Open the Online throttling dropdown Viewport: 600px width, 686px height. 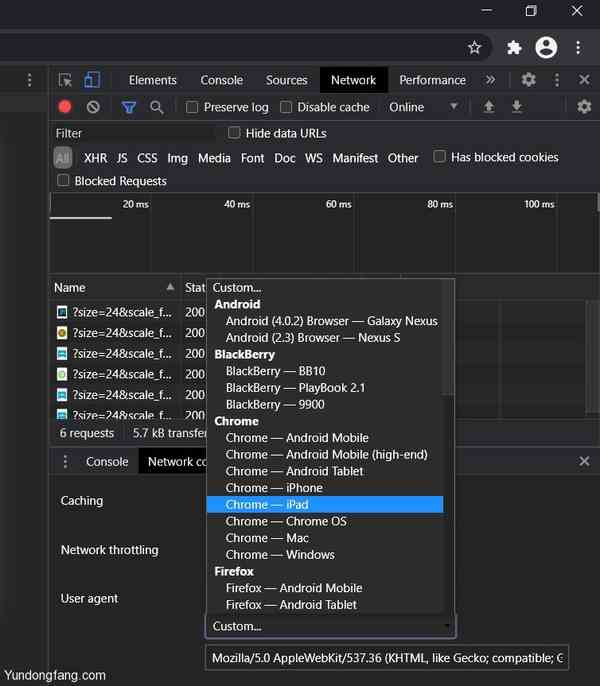coord(423,107)
